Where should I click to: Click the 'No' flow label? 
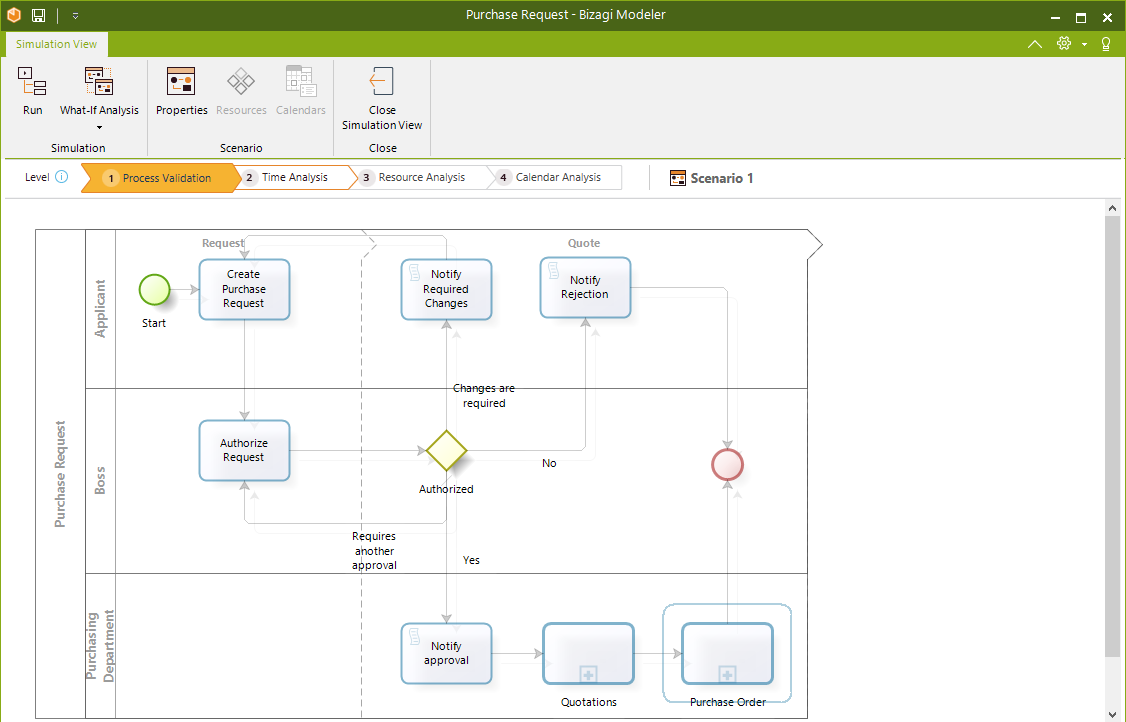pyautogui.click(x=549, y=463)
